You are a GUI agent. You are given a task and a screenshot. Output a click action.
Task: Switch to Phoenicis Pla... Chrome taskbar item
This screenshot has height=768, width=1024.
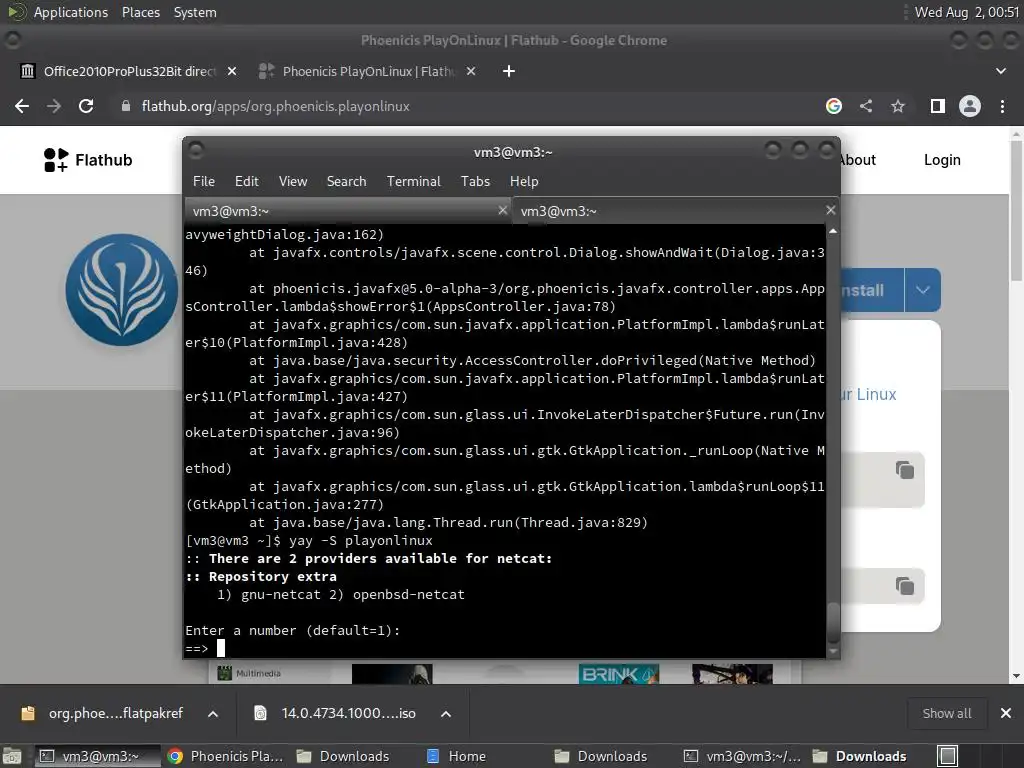[225, 756]
